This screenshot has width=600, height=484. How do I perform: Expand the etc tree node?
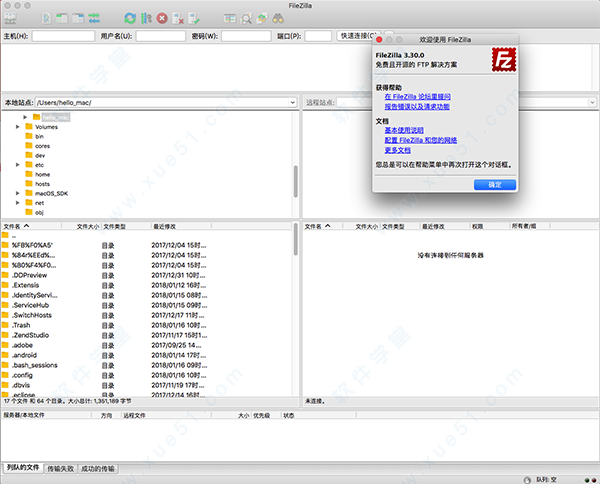18,165
